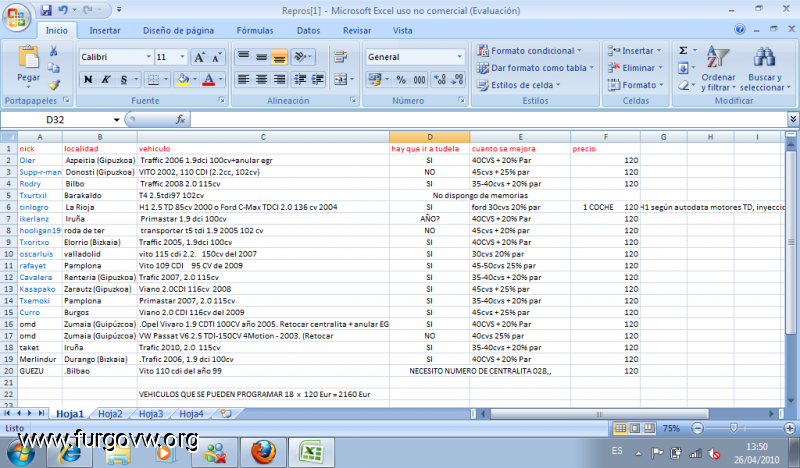Open the Fórmulas tab
The height and width of the screenshot is (468, 800).
coord(255,31)
